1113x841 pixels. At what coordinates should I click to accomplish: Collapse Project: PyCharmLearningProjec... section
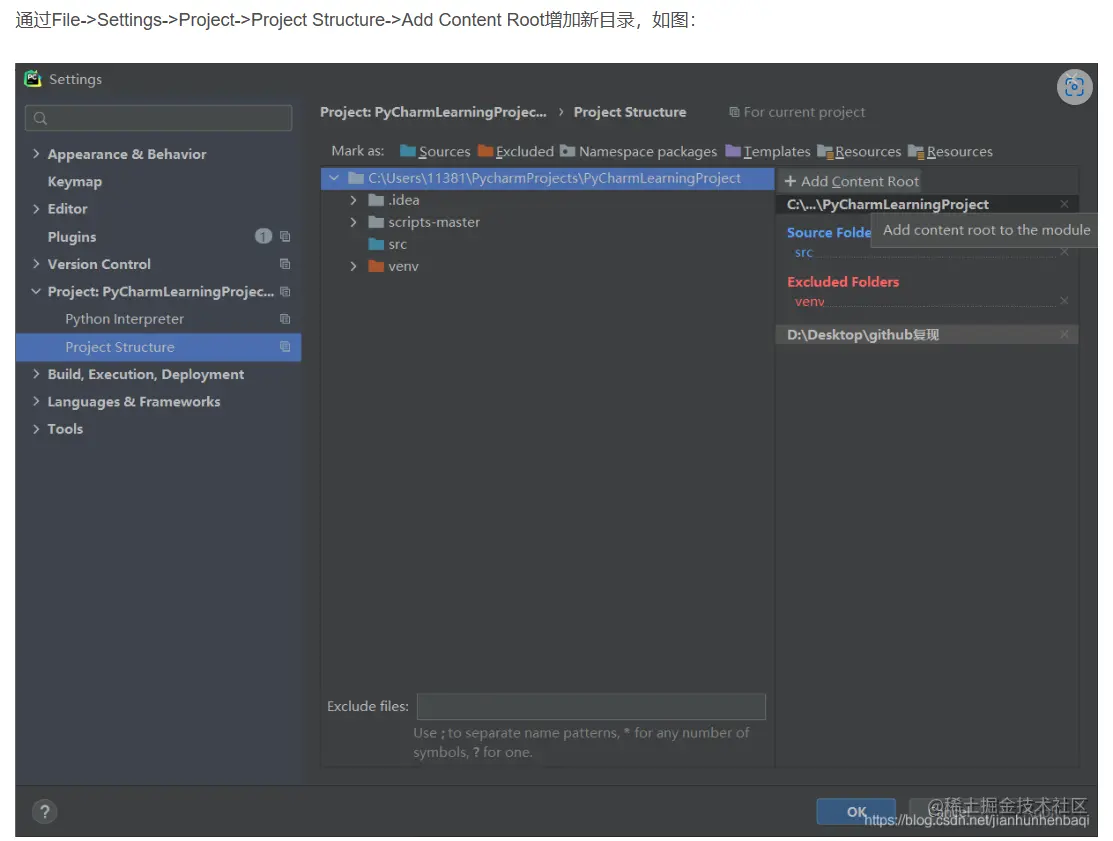pos(36,292)
